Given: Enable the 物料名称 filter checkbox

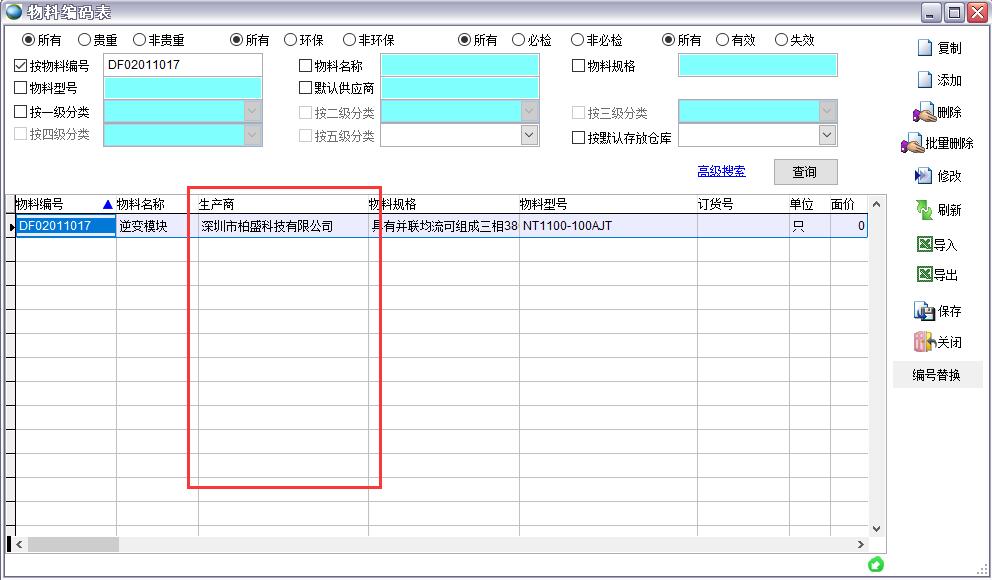Looking at the screenshot, I should (306, 66).
